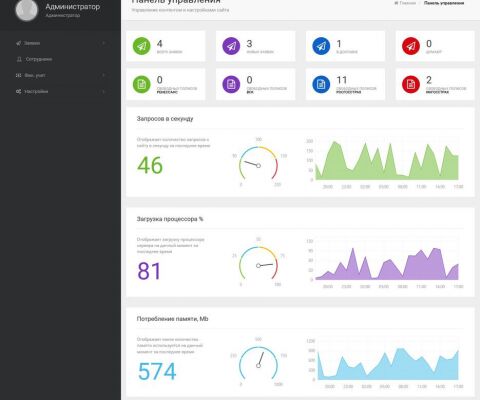
Task: Click the Загрузка процессора % heading
Action: [x=170, y=219]
